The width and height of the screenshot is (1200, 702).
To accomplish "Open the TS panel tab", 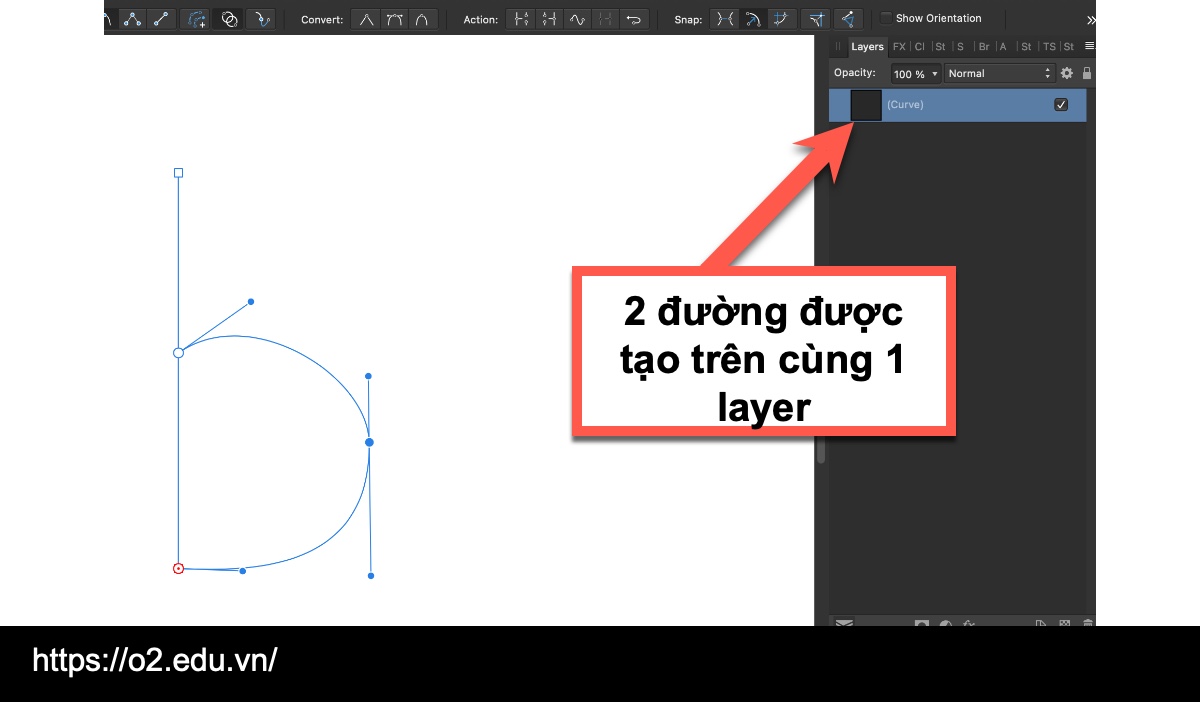I will (1049, 47).
